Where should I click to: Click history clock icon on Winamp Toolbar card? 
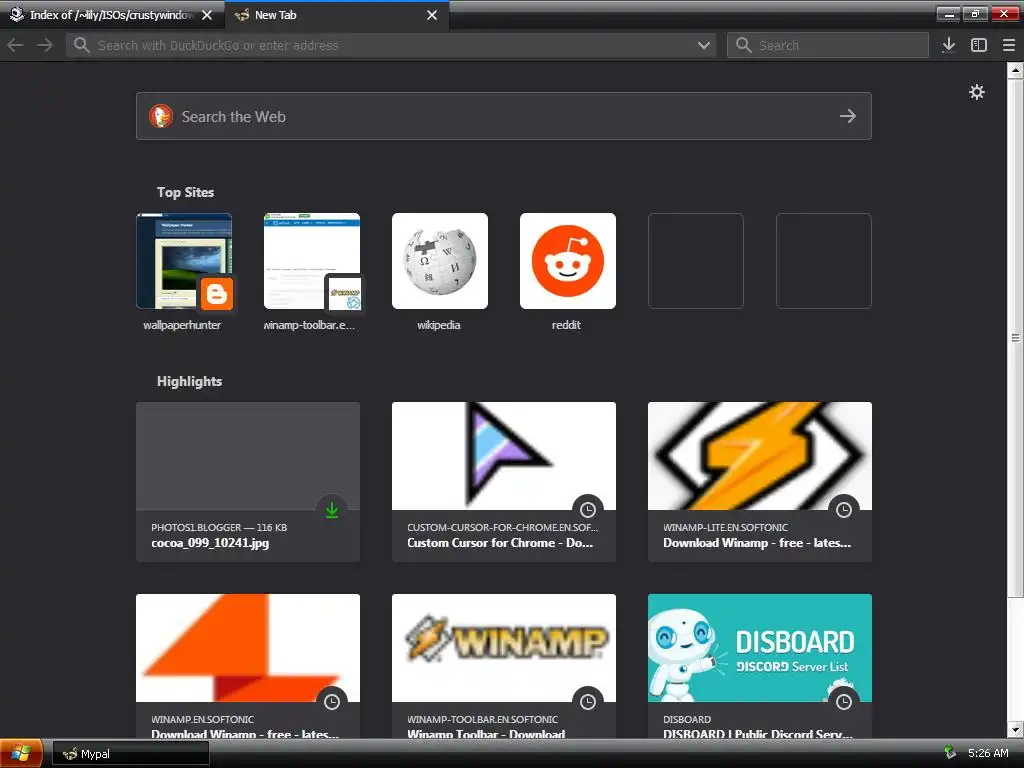point(588,702)
